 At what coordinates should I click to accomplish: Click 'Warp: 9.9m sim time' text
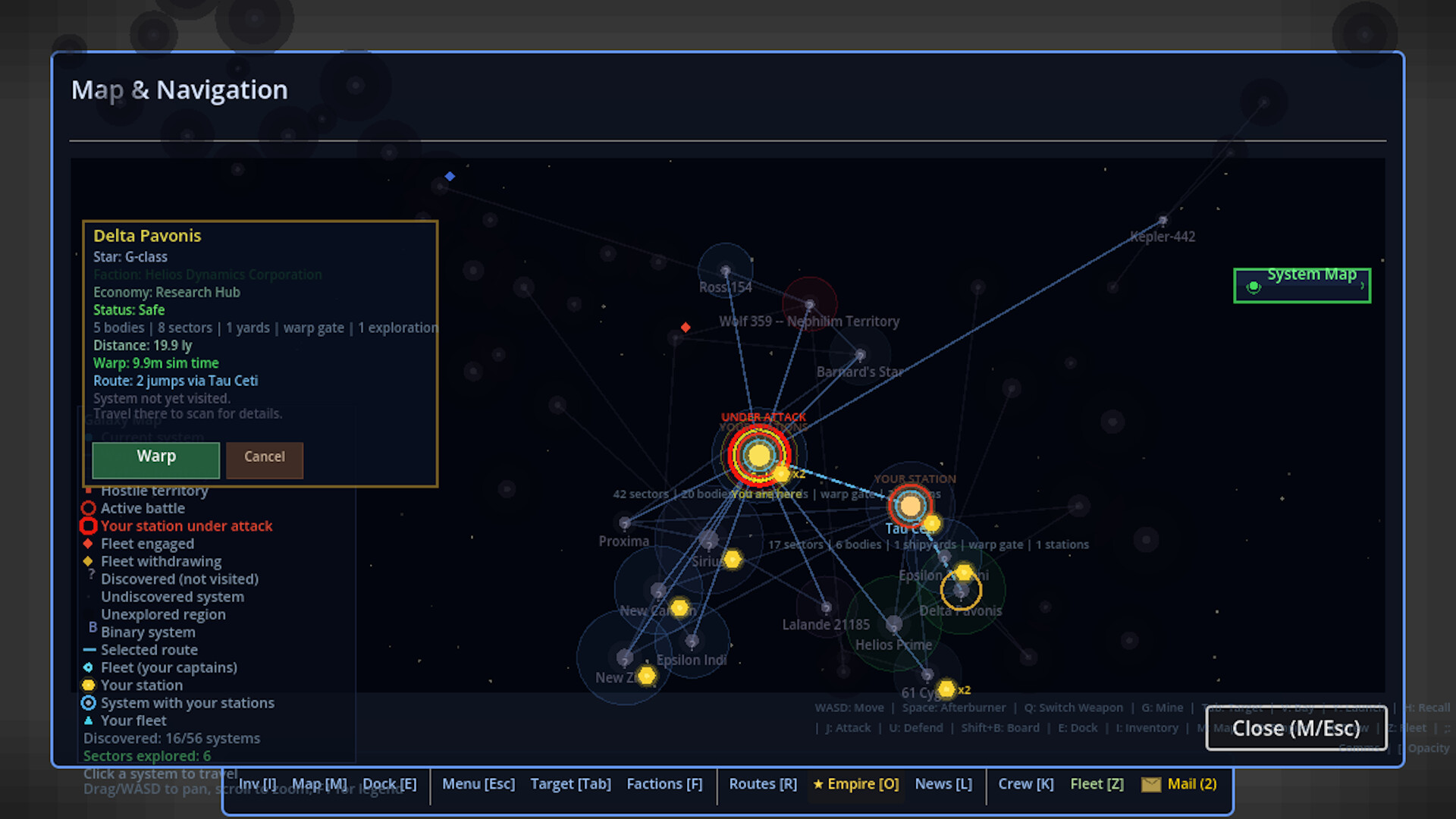pos(156,363)
